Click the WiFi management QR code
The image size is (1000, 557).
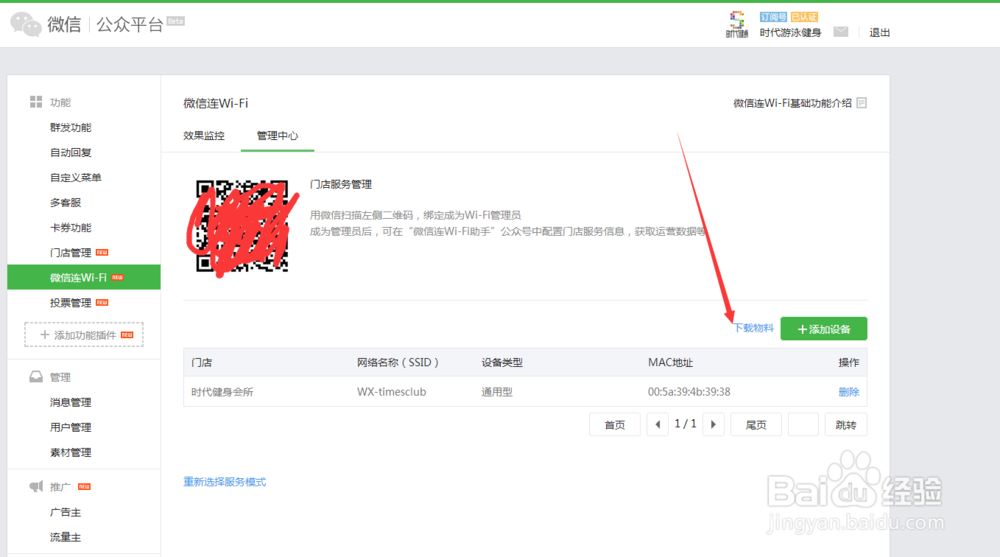point(242,226)
